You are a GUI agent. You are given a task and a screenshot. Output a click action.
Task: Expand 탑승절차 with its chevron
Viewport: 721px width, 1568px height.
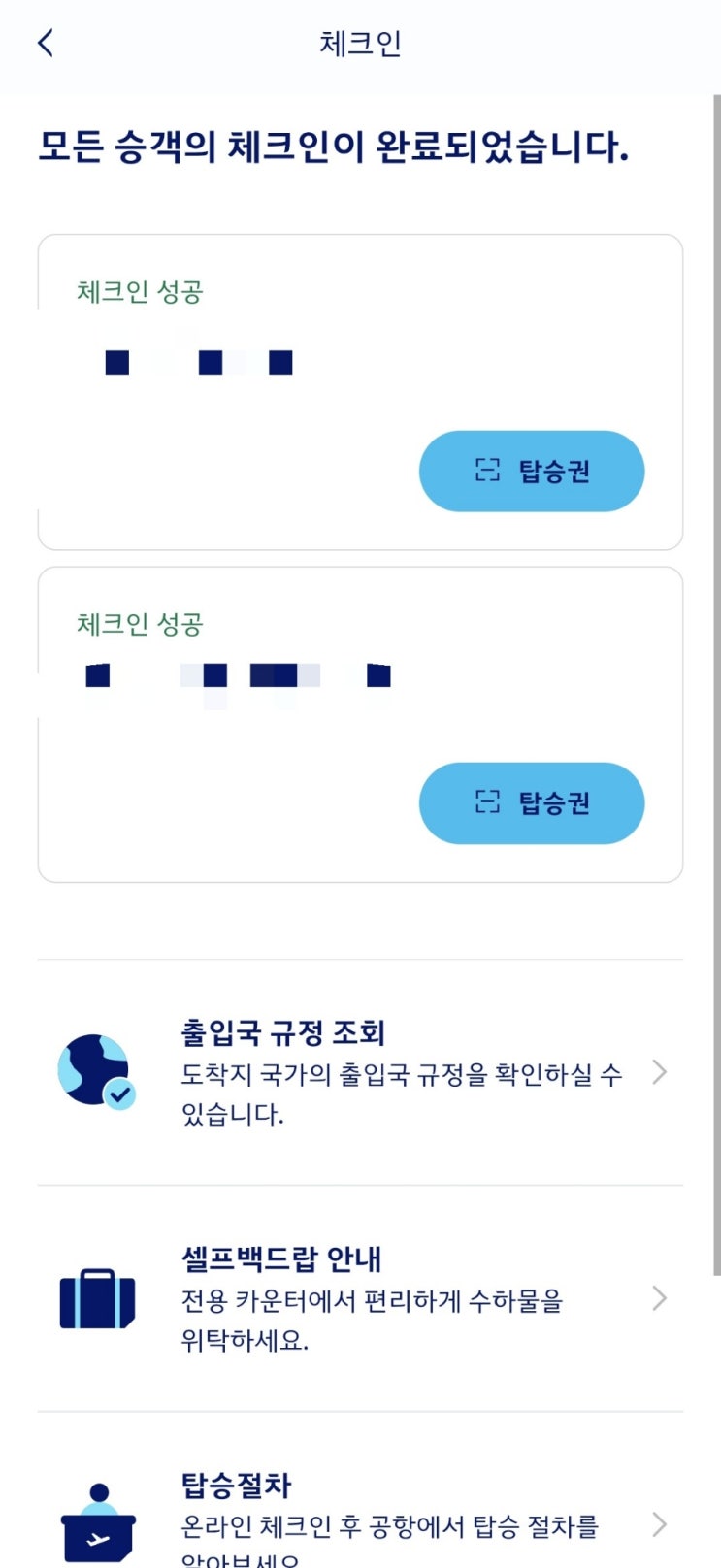[x=660, y=1523]
